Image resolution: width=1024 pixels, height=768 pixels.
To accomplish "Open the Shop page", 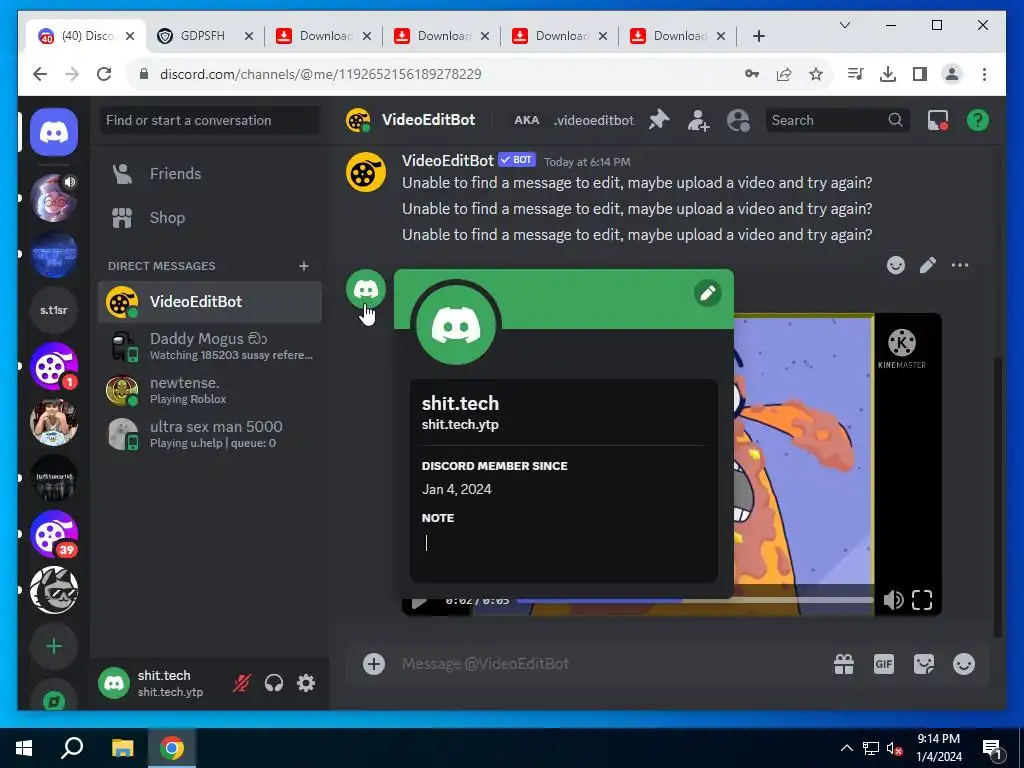I will [209, 217].
